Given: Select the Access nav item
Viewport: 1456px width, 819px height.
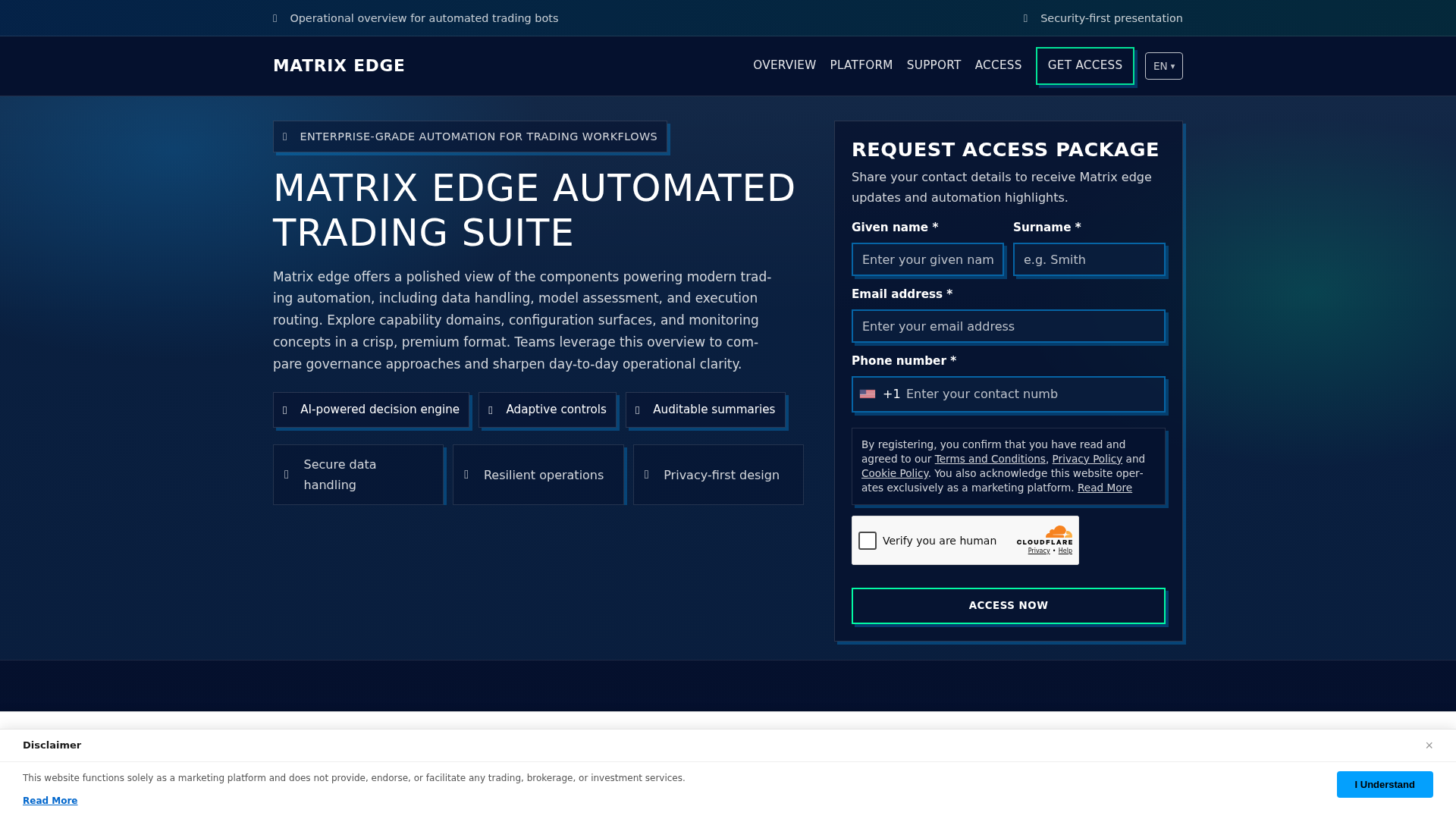Looking at the screenshot, I should pos(998,65).
